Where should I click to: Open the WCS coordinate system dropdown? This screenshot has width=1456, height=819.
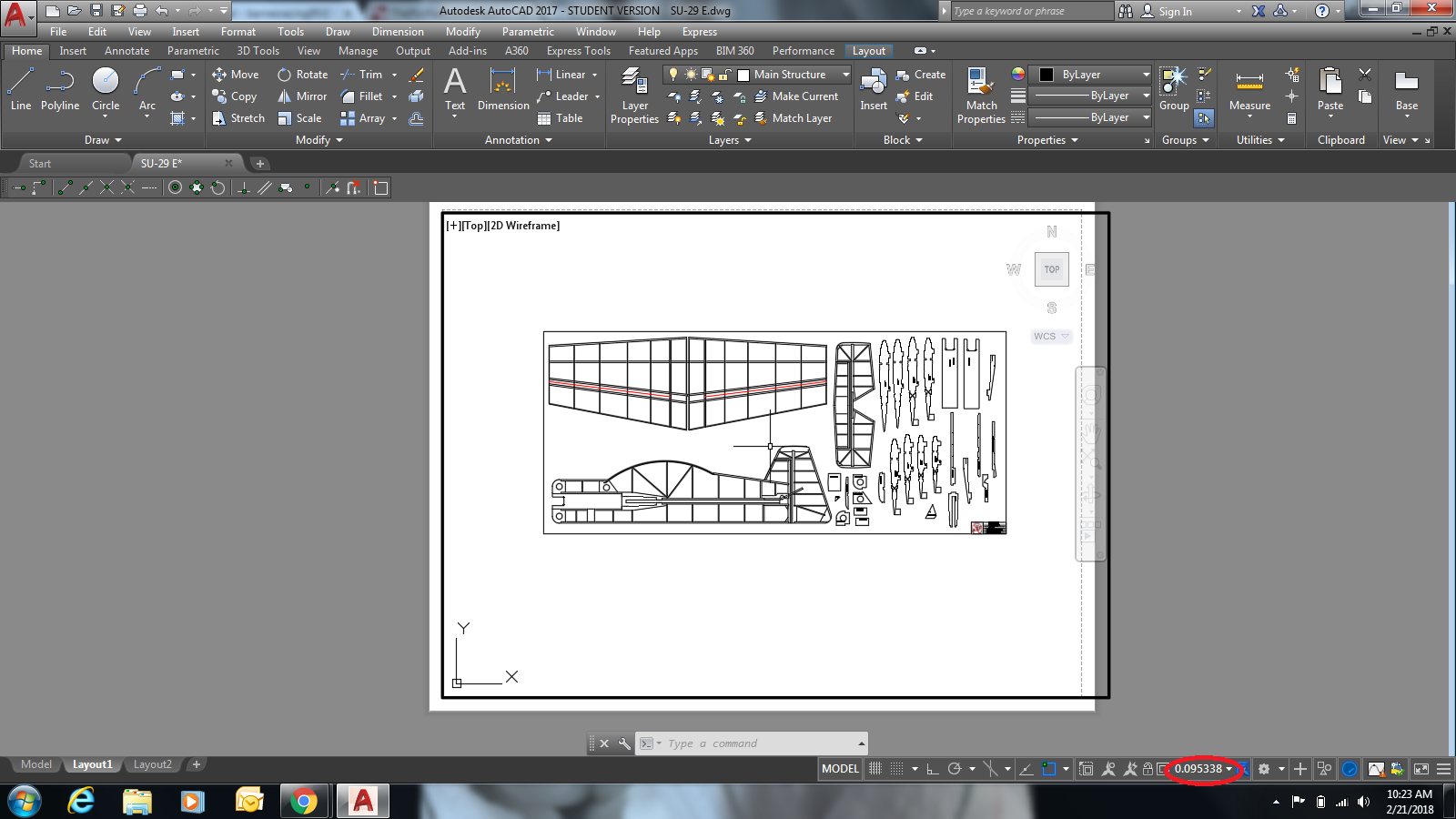(x=1051, y=336)
